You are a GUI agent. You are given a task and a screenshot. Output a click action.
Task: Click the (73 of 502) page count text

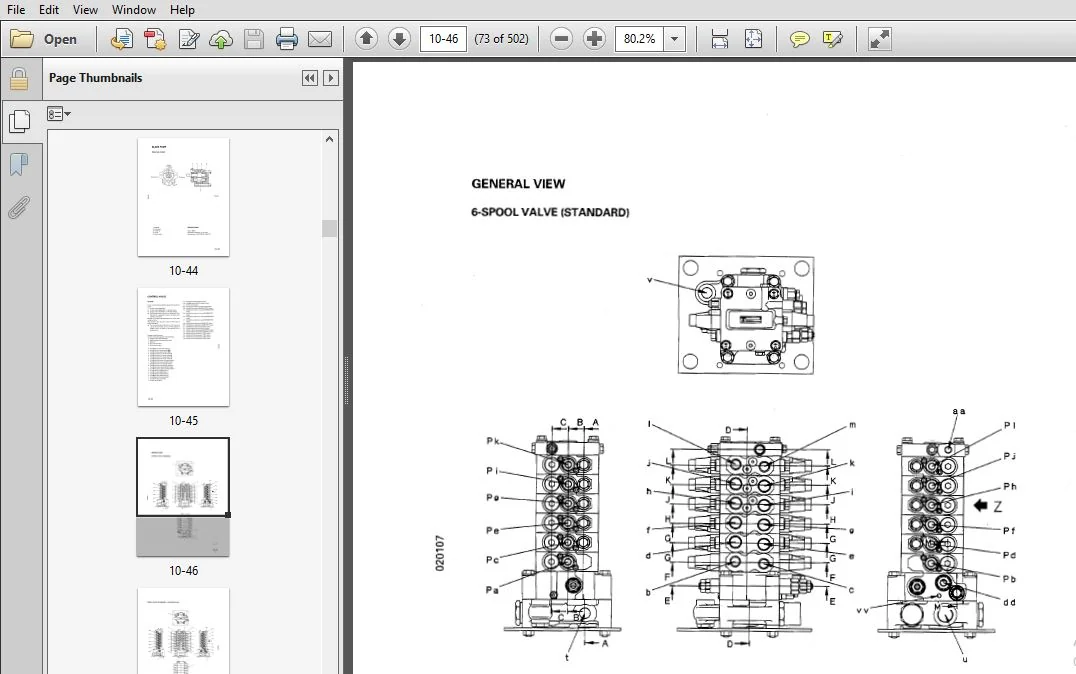tap(502, 39)
